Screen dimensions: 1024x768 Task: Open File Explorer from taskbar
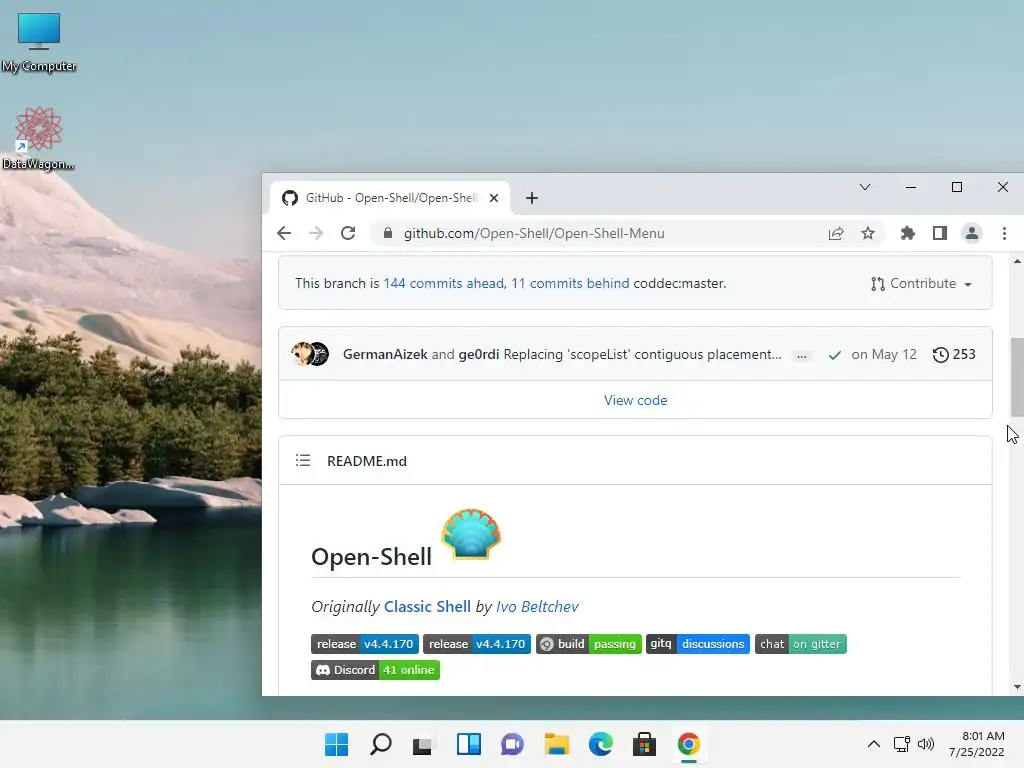[556, 744]
